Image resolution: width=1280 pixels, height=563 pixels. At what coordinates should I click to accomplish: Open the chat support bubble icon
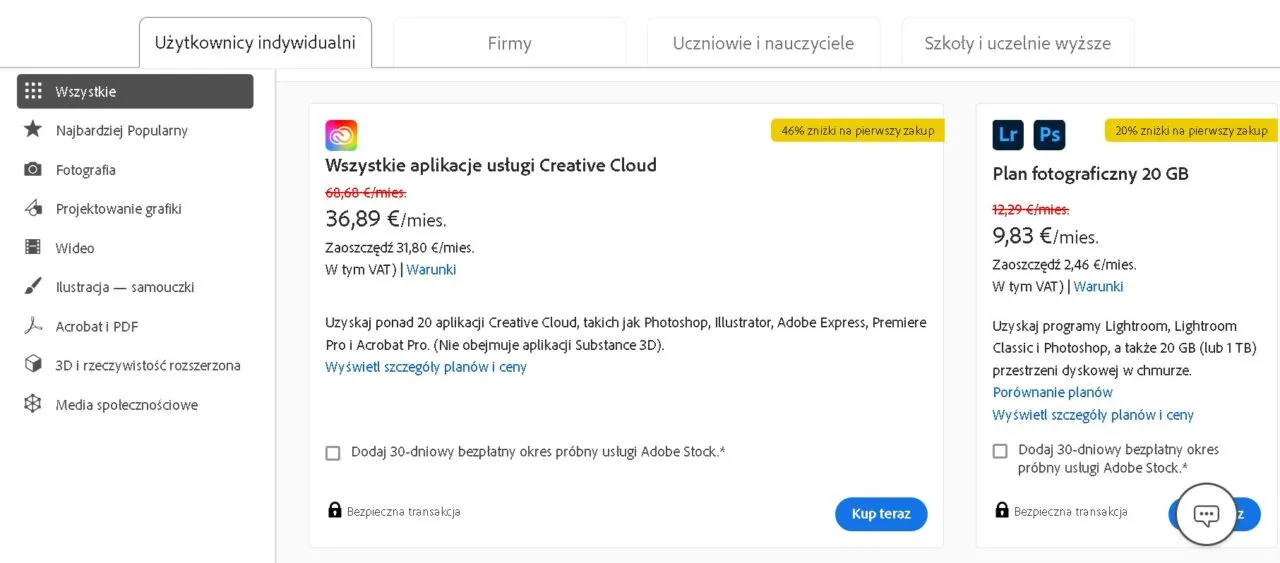coord(1206,515)
